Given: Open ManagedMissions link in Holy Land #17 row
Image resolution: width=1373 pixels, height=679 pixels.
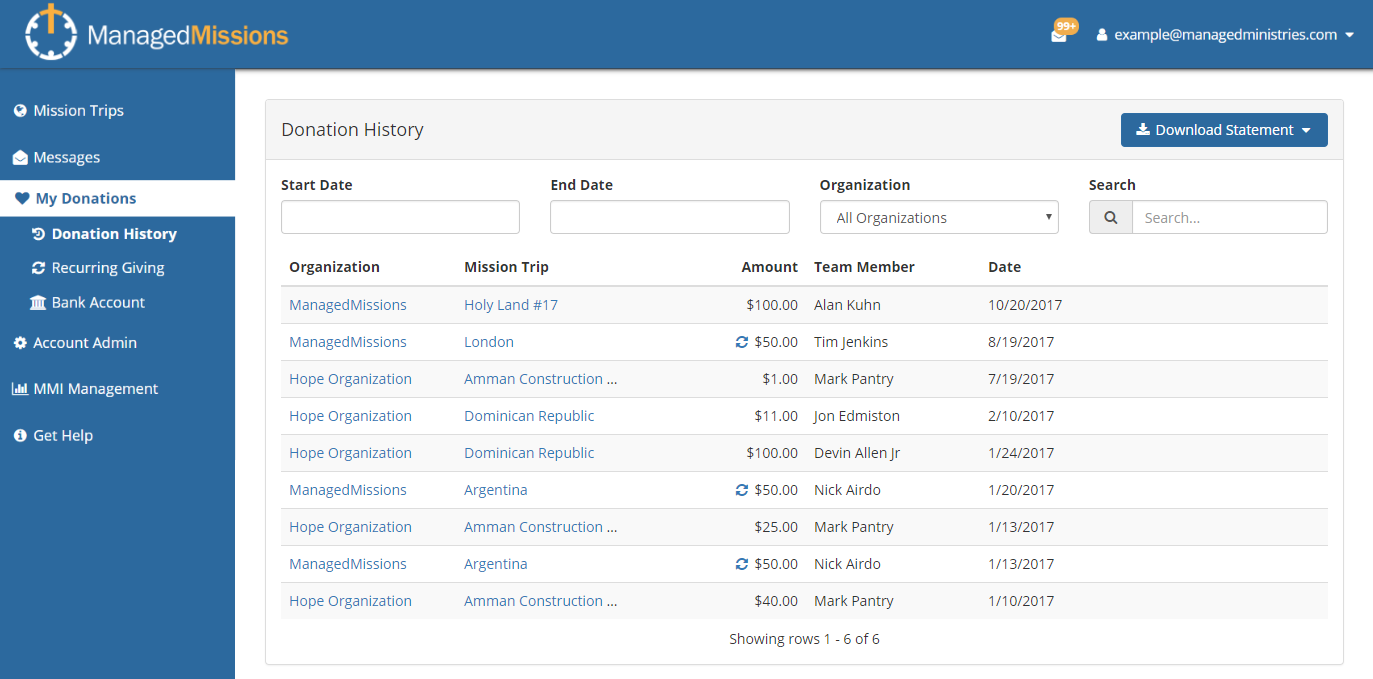Looking at the screenshot, I should tap(348, 305).
